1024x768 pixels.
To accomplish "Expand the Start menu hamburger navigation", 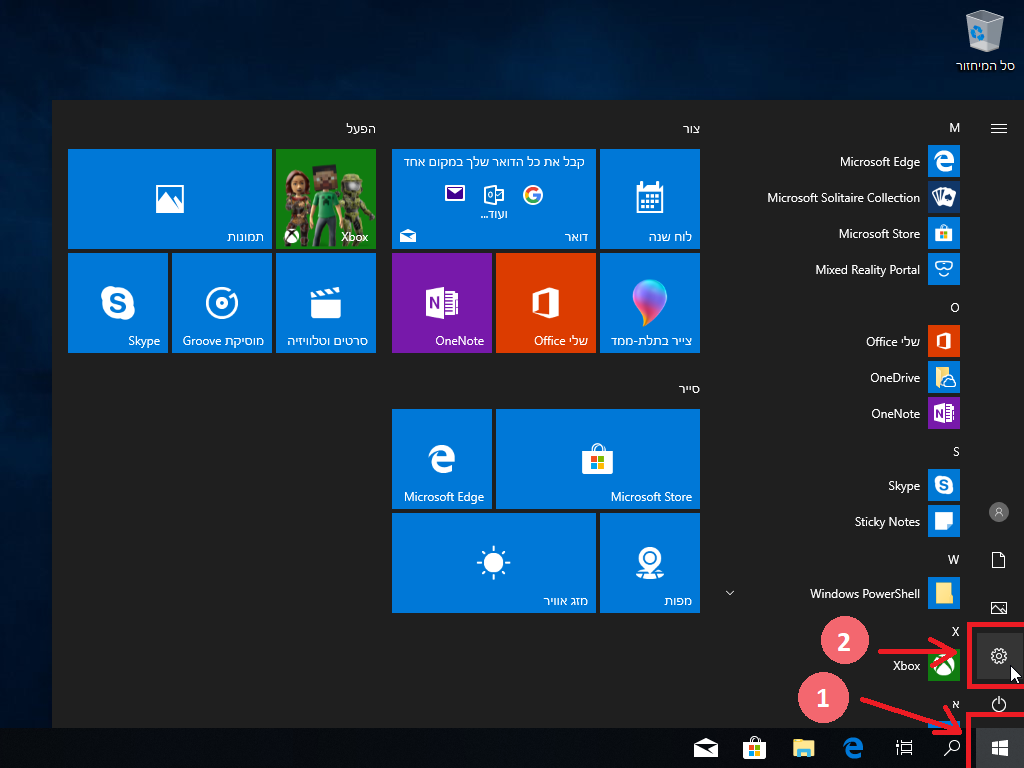I will coord(999,129).
